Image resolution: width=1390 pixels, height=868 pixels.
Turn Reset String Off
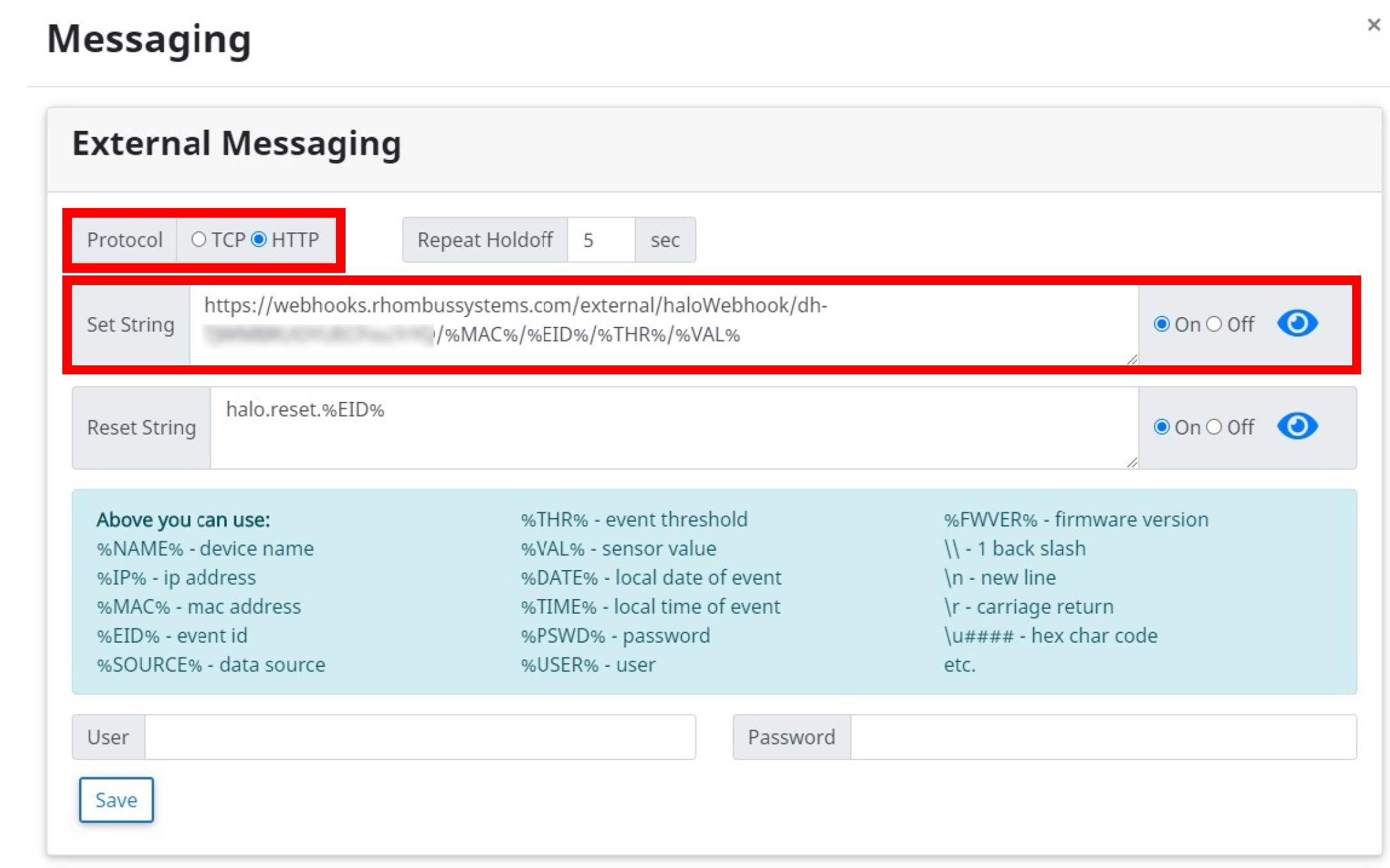(1213, 427)
